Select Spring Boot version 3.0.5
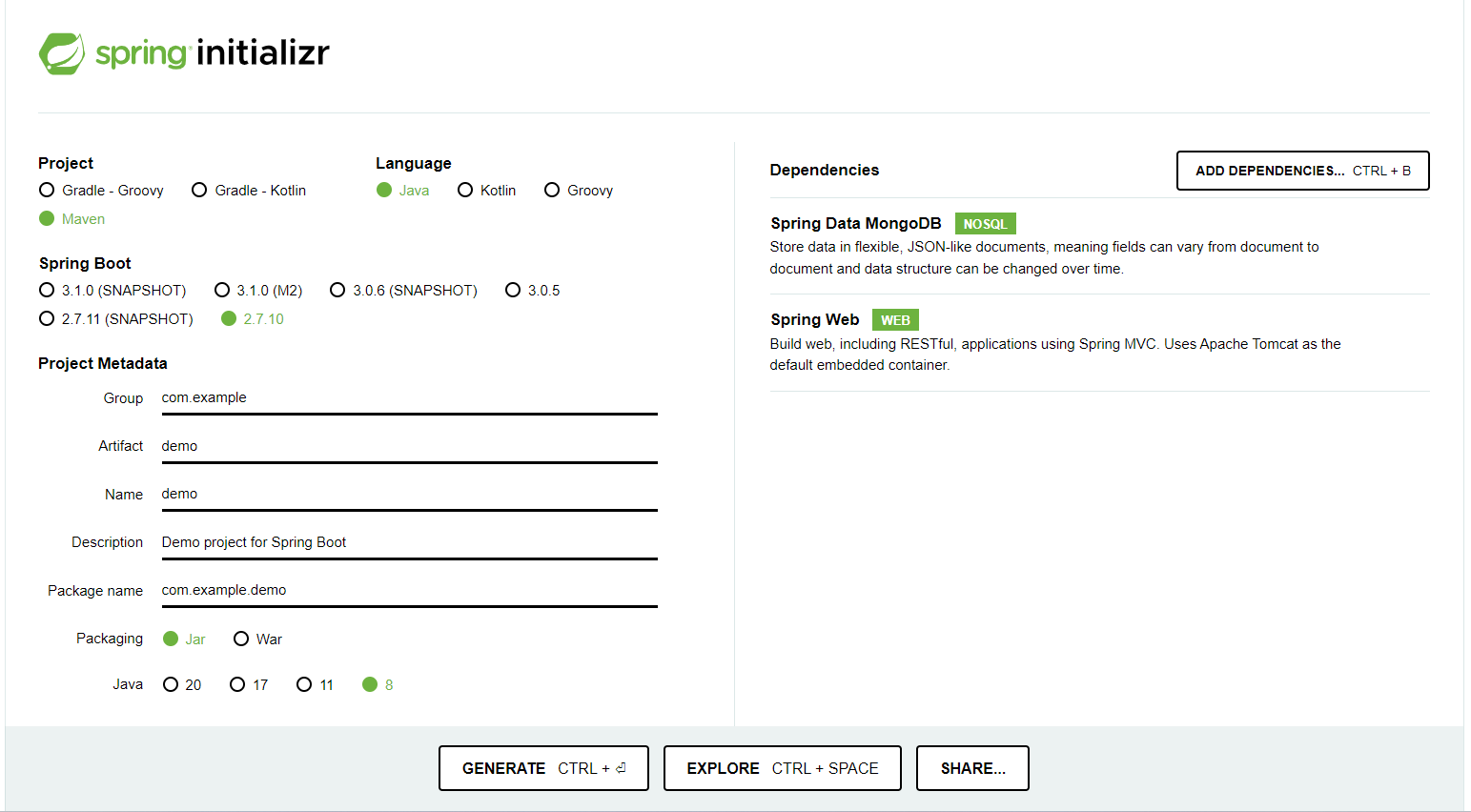 click(514, 290)
